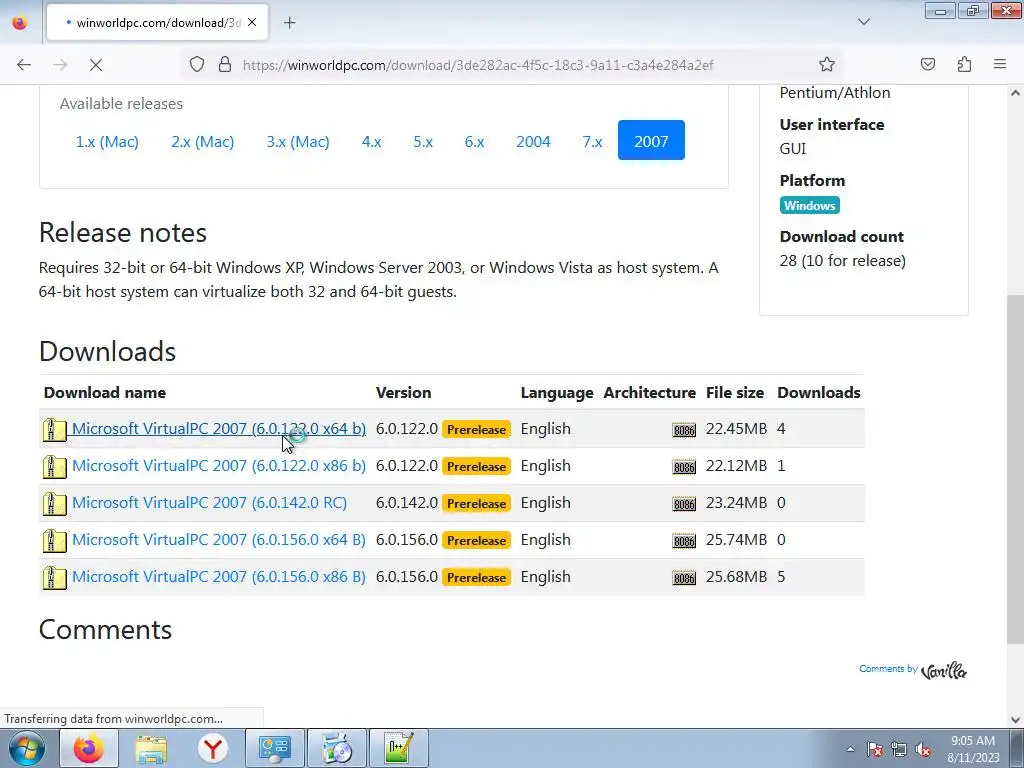This screenshot has width=1024, height=768.
Task: Open Windows Explorer from the taskbar
Action: 151,748
